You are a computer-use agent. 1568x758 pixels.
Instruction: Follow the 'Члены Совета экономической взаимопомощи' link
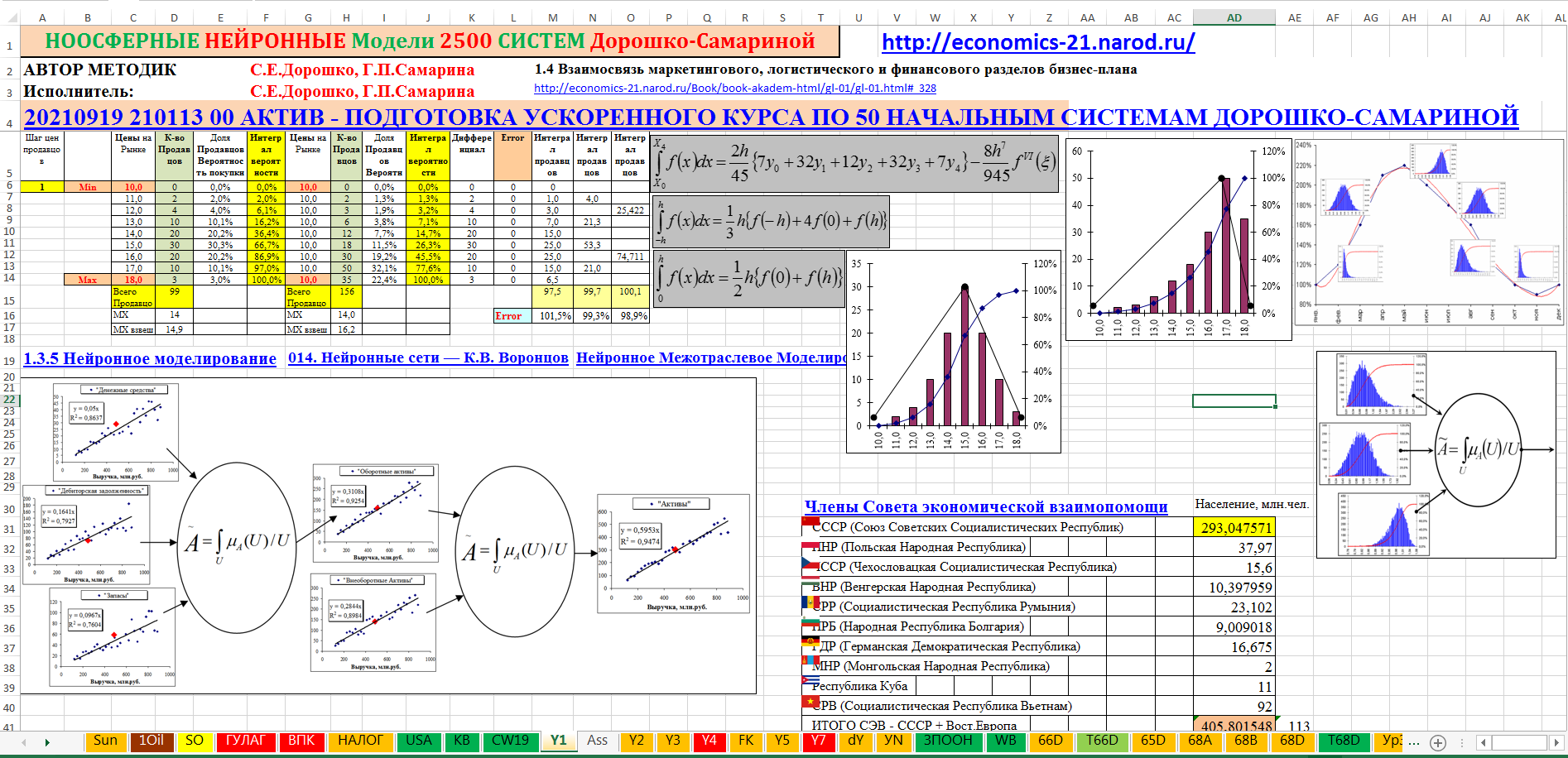click(x=985, y=506)
